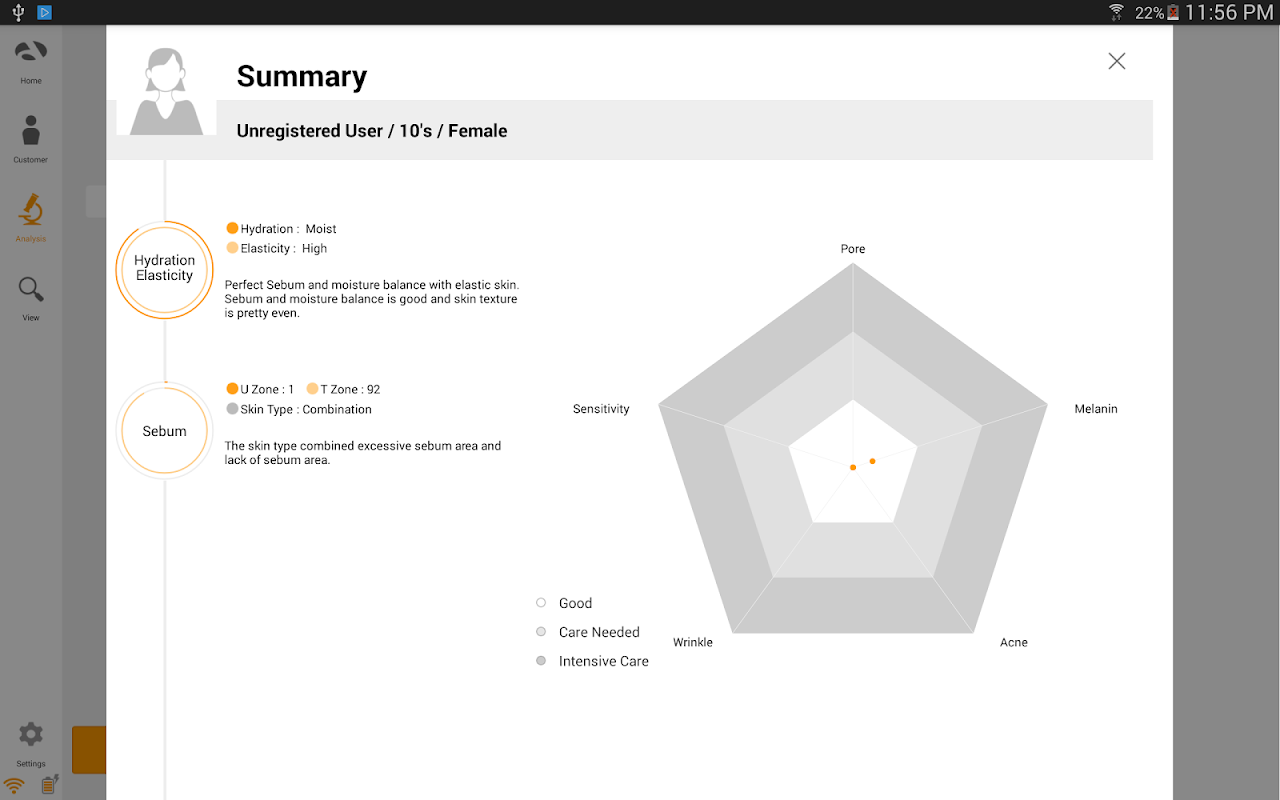The width and height of the screenshot is (1280, 800).
Task: Tap the USB icon in status bar
Action: [18, 13]
